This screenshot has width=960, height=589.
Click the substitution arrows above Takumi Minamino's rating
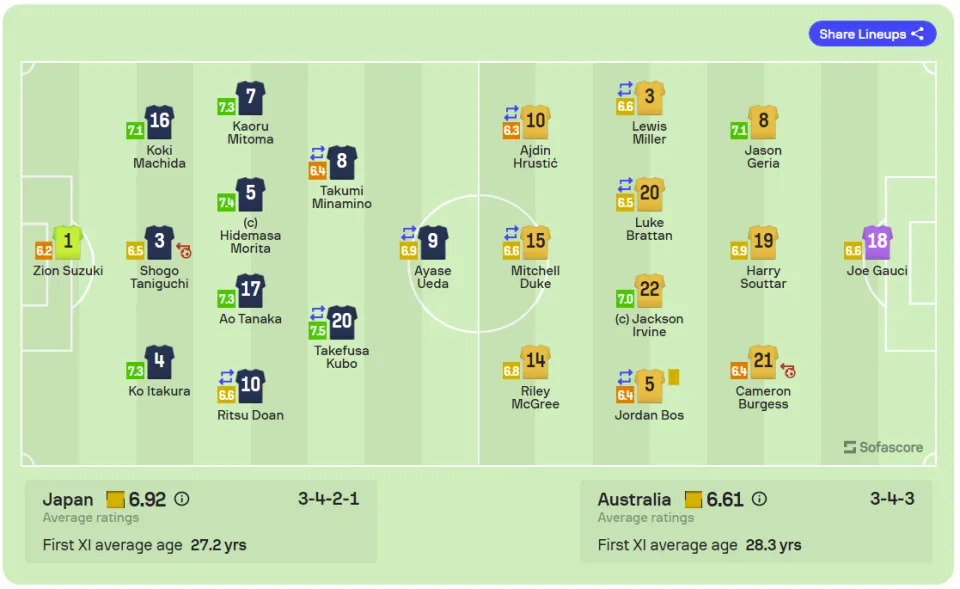click(x=317, y=152)
